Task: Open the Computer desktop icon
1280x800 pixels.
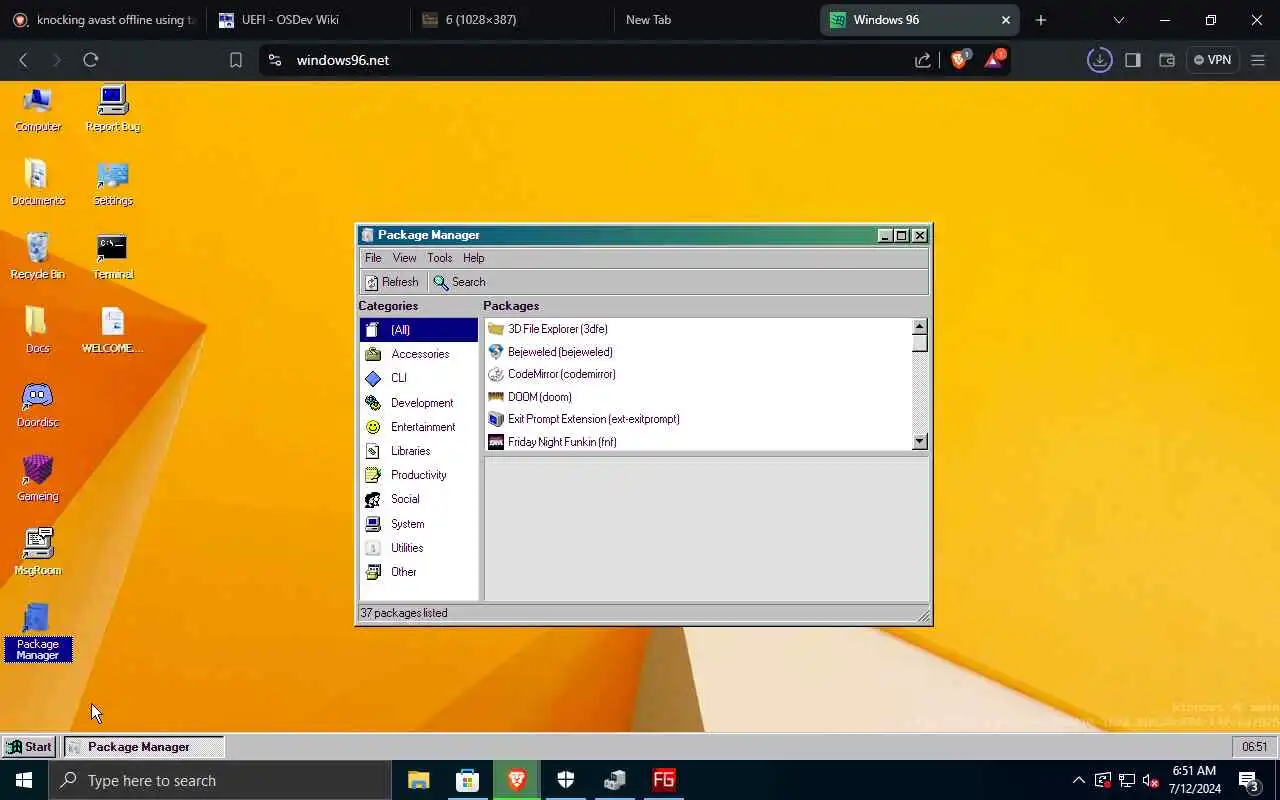Action: 38,109
